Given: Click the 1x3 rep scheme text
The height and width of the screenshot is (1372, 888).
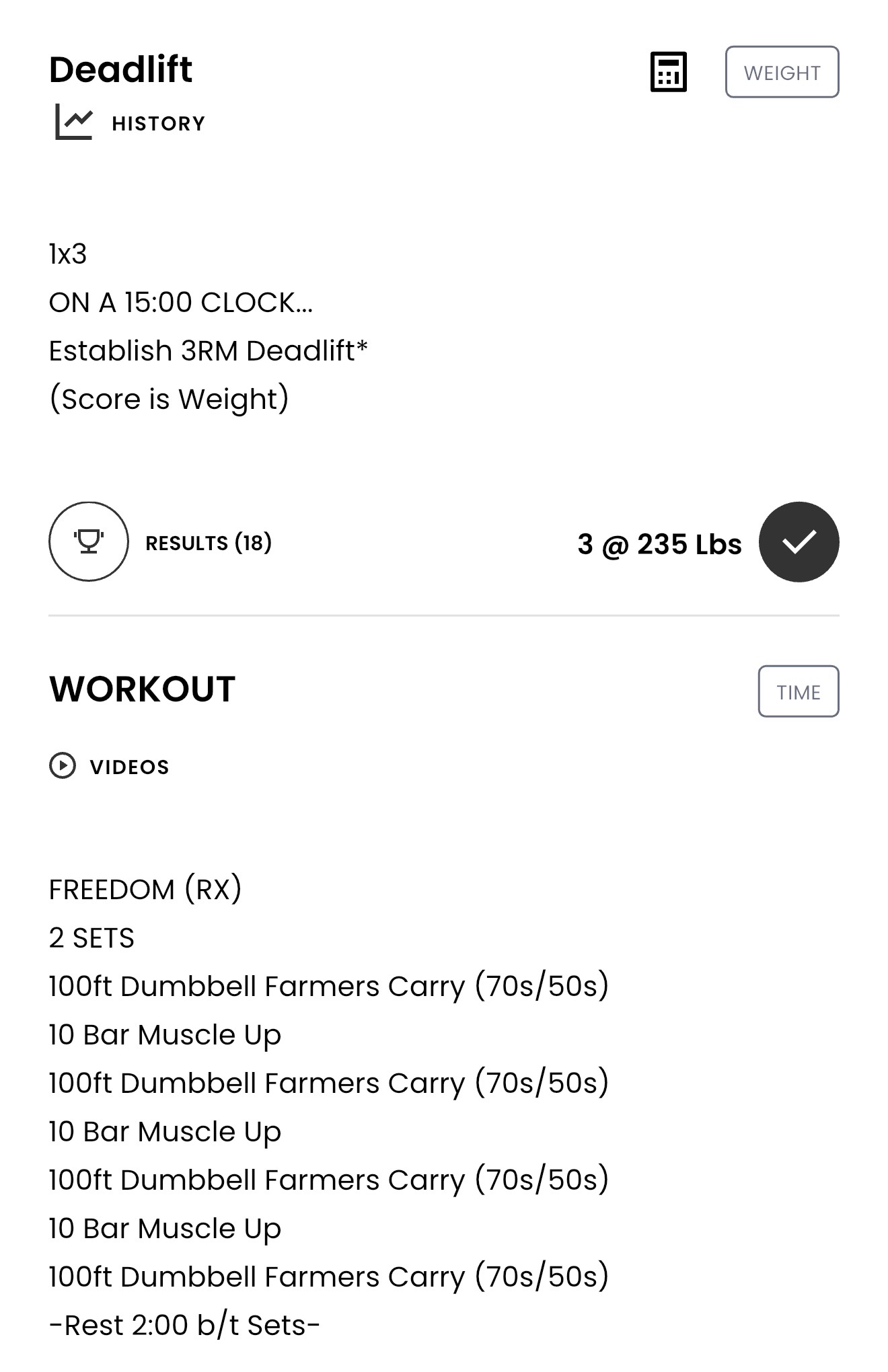Looking at the screenshot, I should pos(68,254).
